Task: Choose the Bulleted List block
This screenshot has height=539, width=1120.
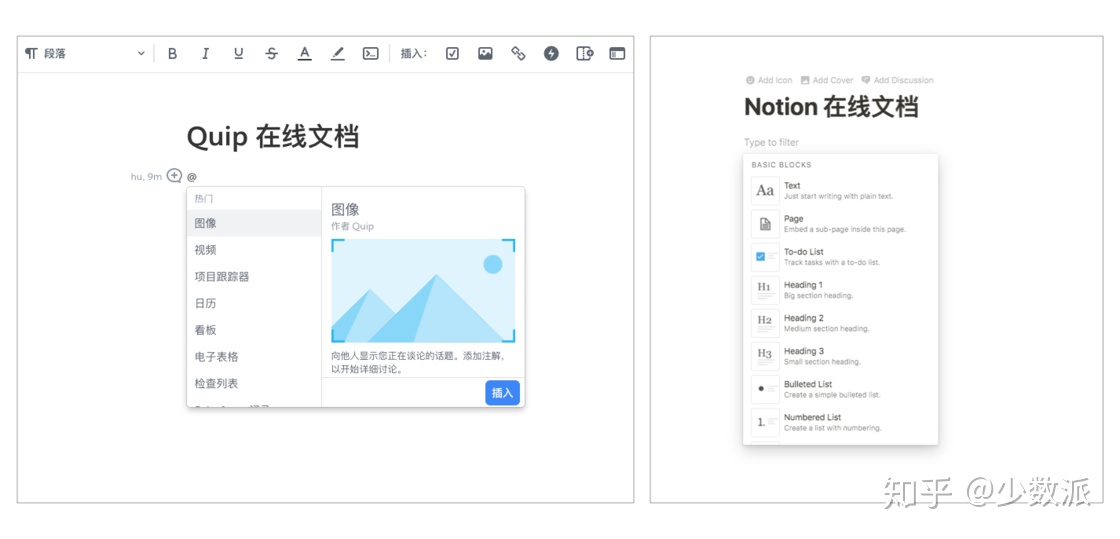Action: (840, 389)
